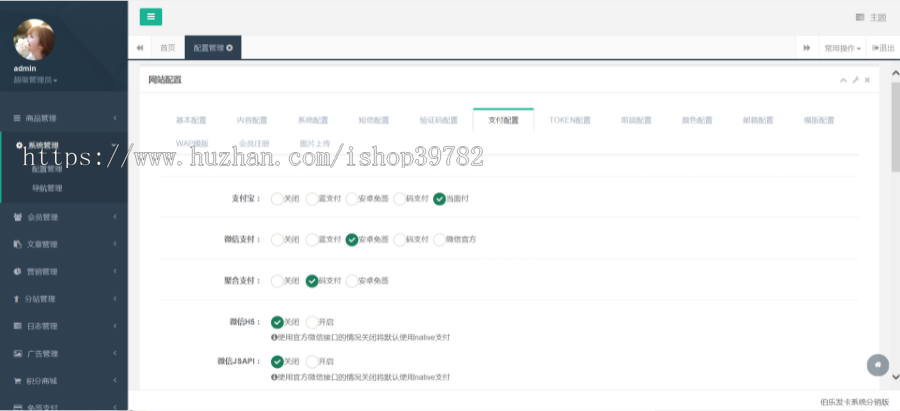This screenshot has height=411, width=900.
Task: Open 导航管理 in the sidebar
Action: 47,187
